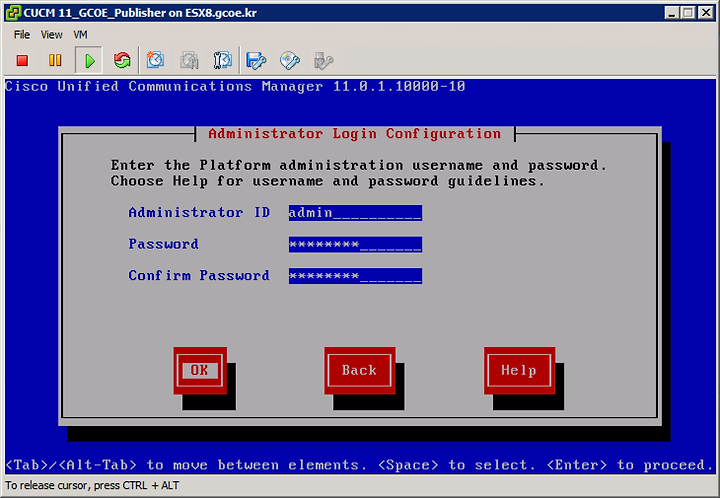Minimize the CUCM console window

coord(672,13)
